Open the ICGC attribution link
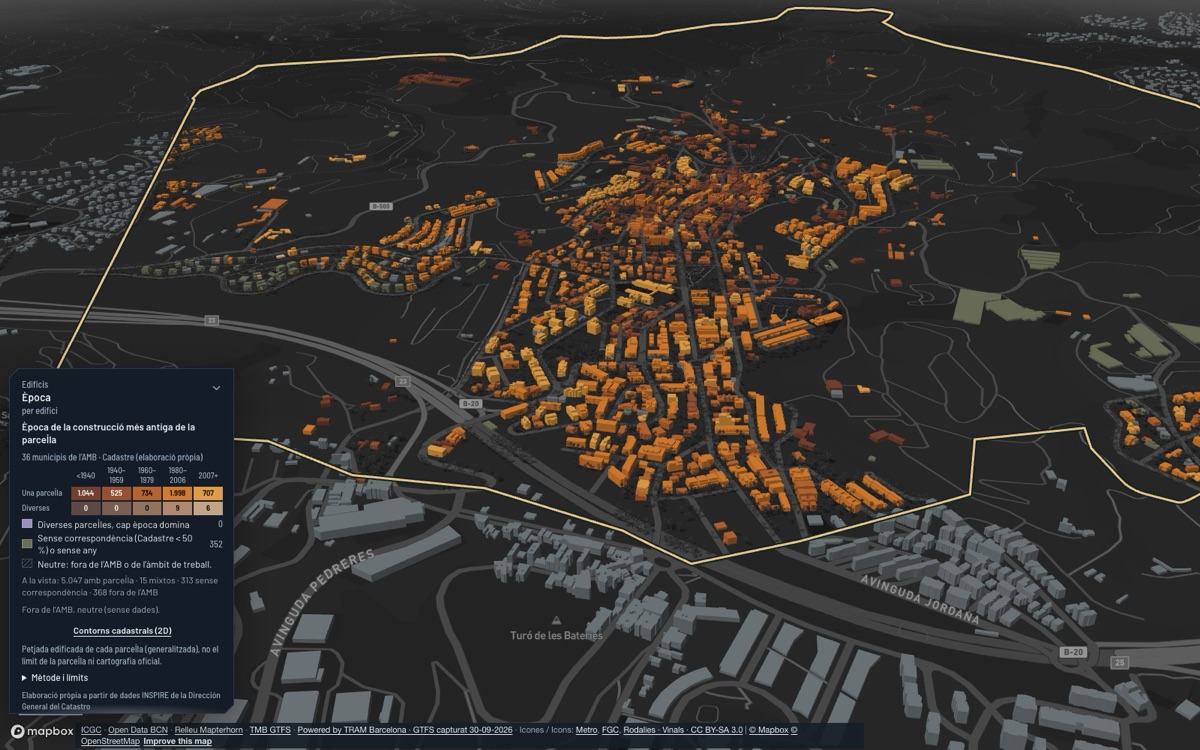1200x750 pixels. 91,730
